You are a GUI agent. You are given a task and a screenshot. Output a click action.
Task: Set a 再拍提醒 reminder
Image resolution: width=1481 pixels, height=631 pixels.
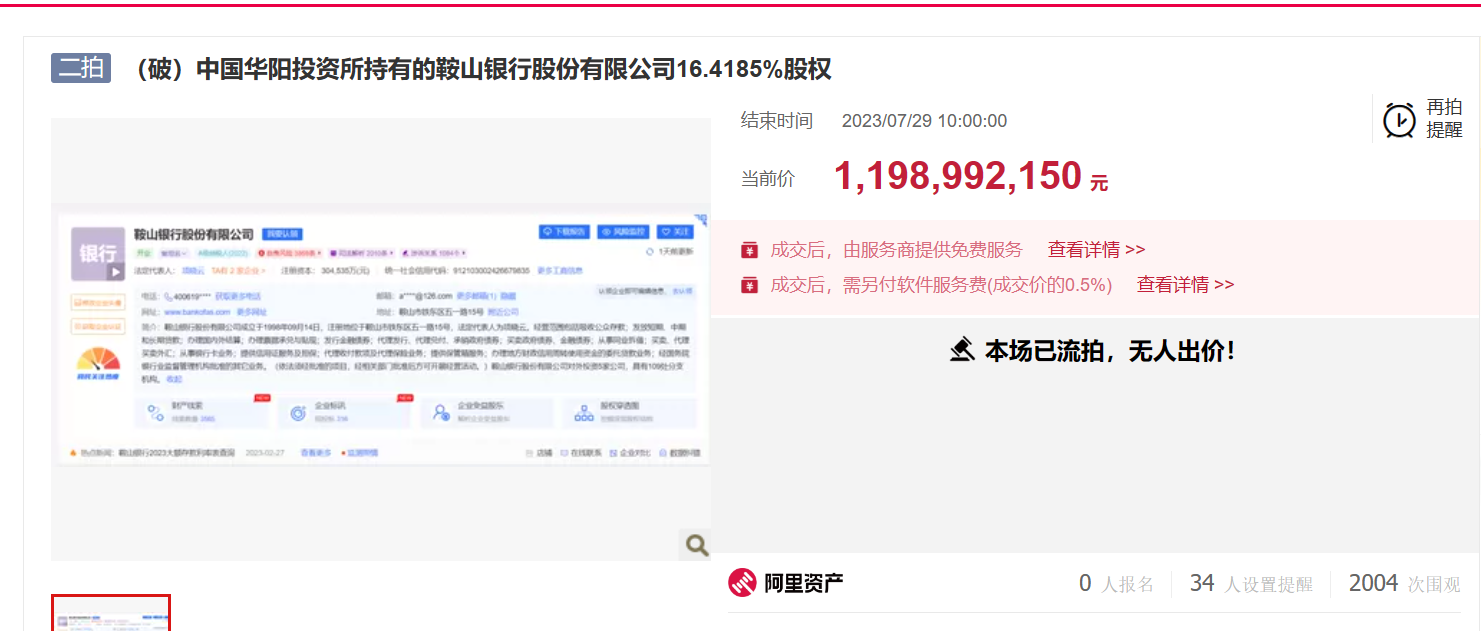pos(1444,119)
